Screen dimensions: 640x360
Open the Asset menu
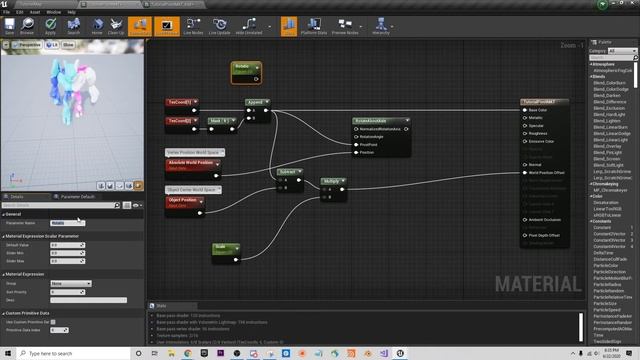pos(35,12)
